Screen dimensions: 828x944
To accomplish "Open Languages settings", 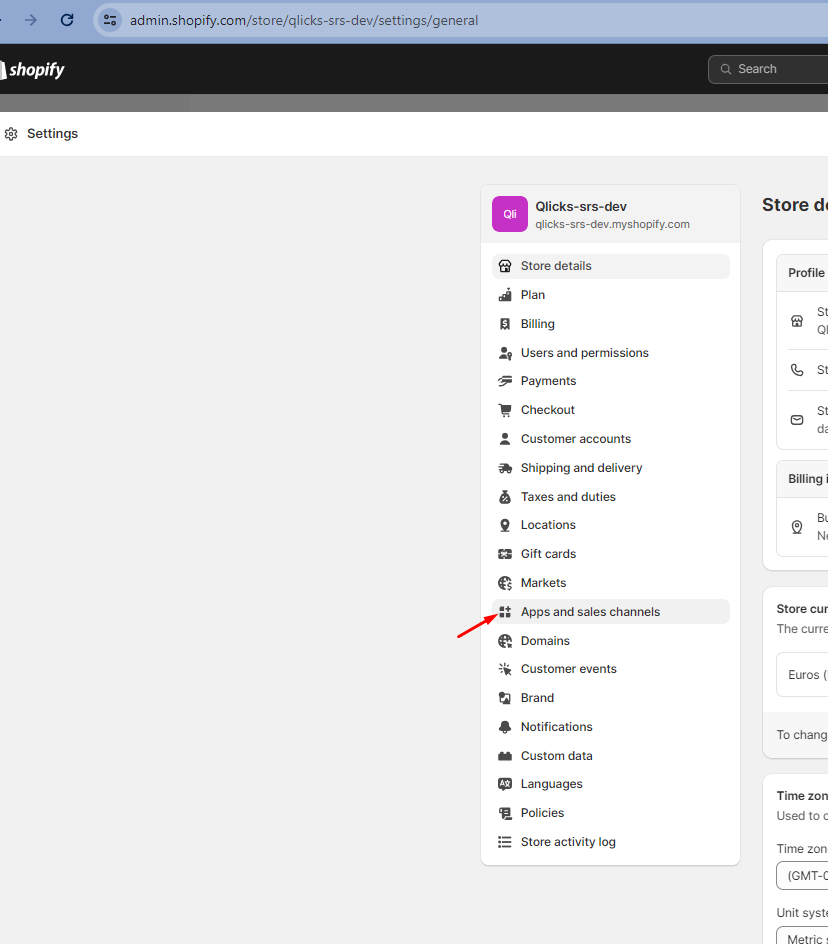I will pyautogui.click(x=611, y=784).
